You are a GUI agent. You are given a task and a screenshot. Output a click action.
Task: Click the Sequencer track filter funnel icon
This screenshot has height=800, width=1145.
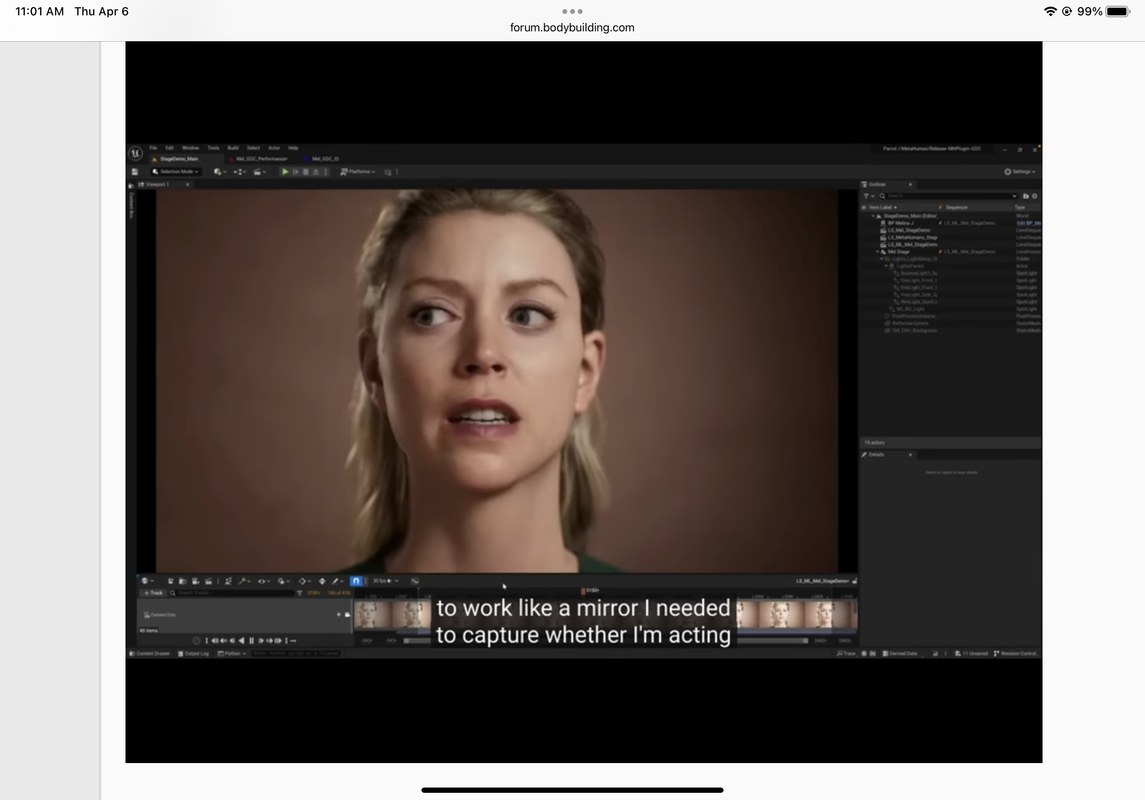click(x=299, y=593)
